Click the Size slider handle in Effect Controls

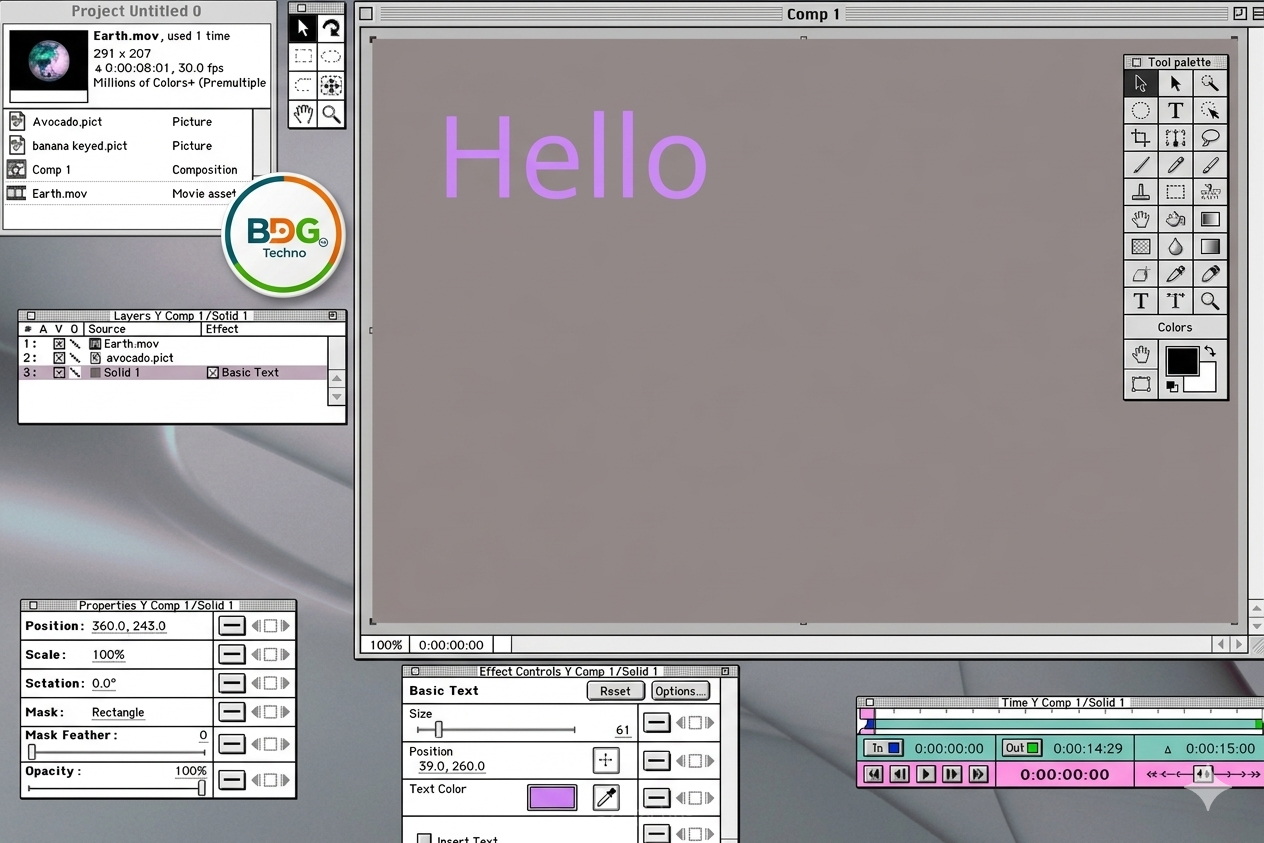[438, 730]
